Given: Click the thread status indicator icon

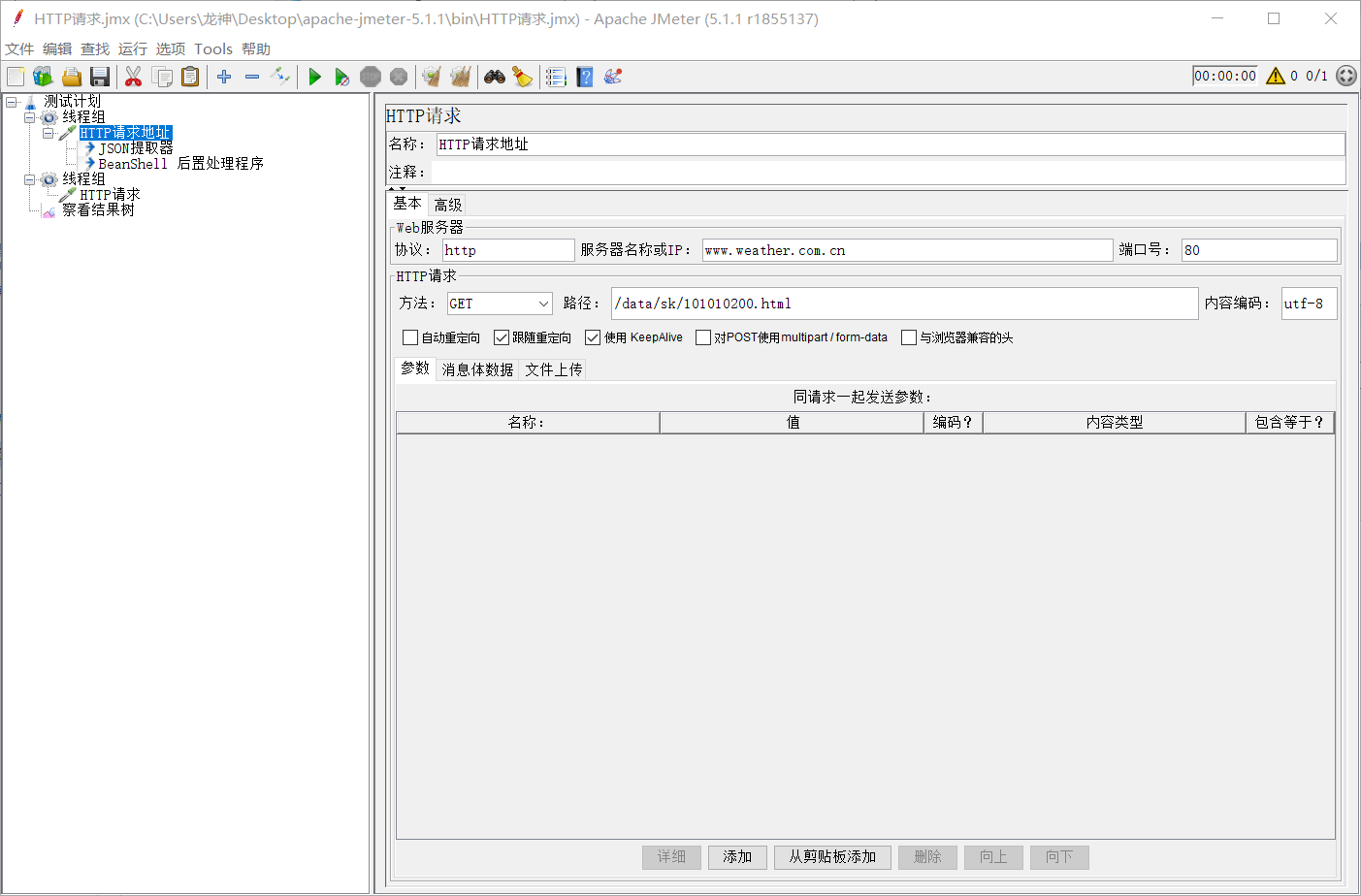Looking at the screenshot, I should (1346, 76).
